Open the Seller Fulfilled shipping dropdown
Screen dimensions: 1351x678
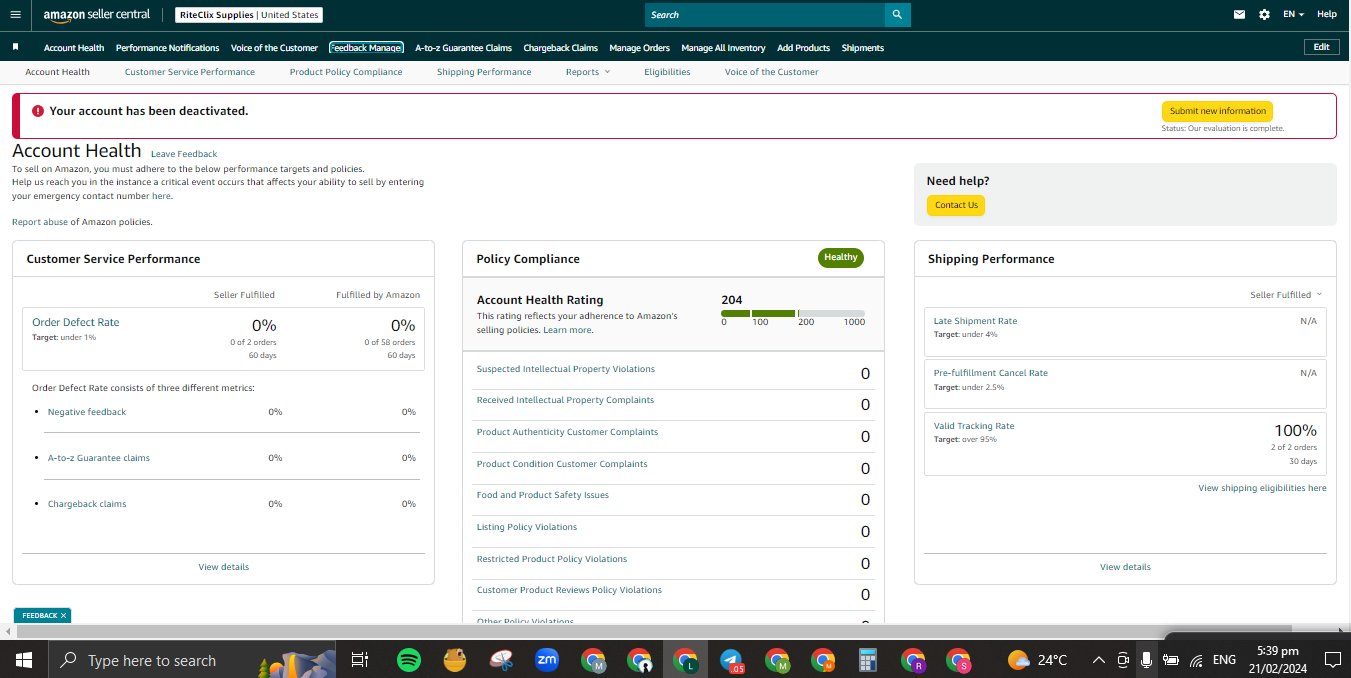[x=1286, y=295]
